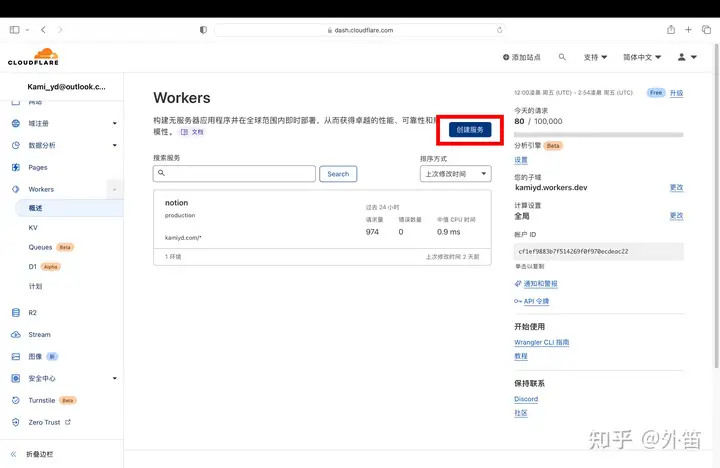The image size is (720, 468).
Task: Click the 域注册 globe icon
Action: pyautogui.click(x=16, y=123)
